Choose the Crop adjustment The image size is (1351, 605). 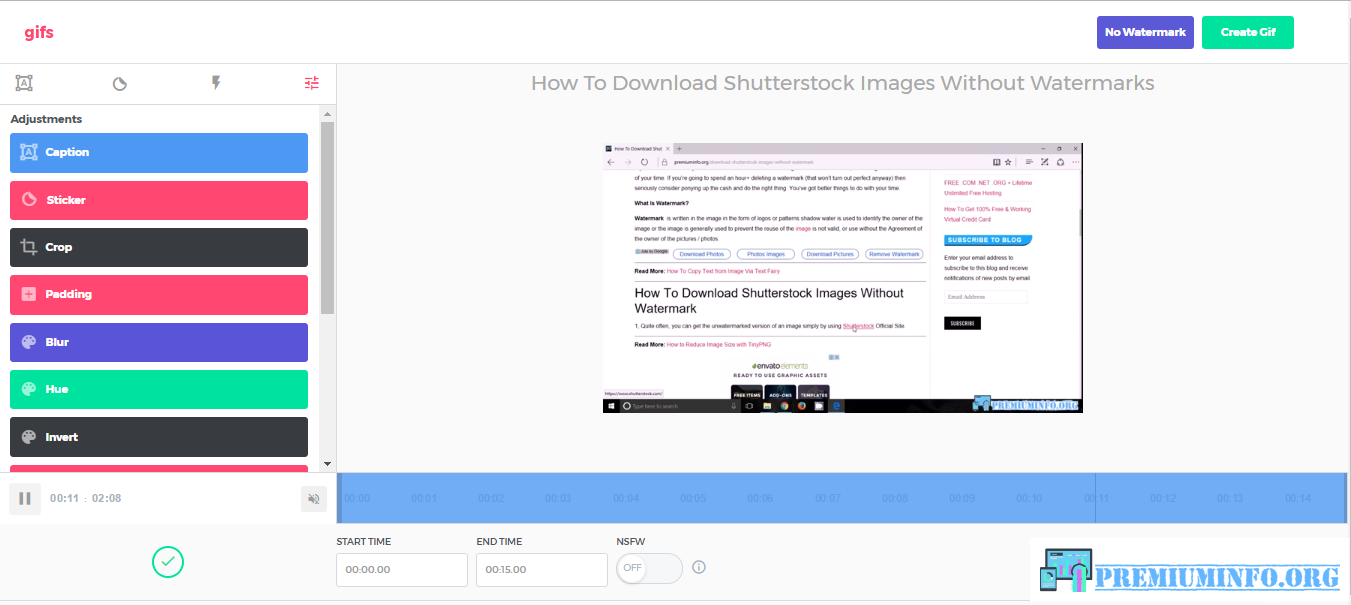pos(159,247)
